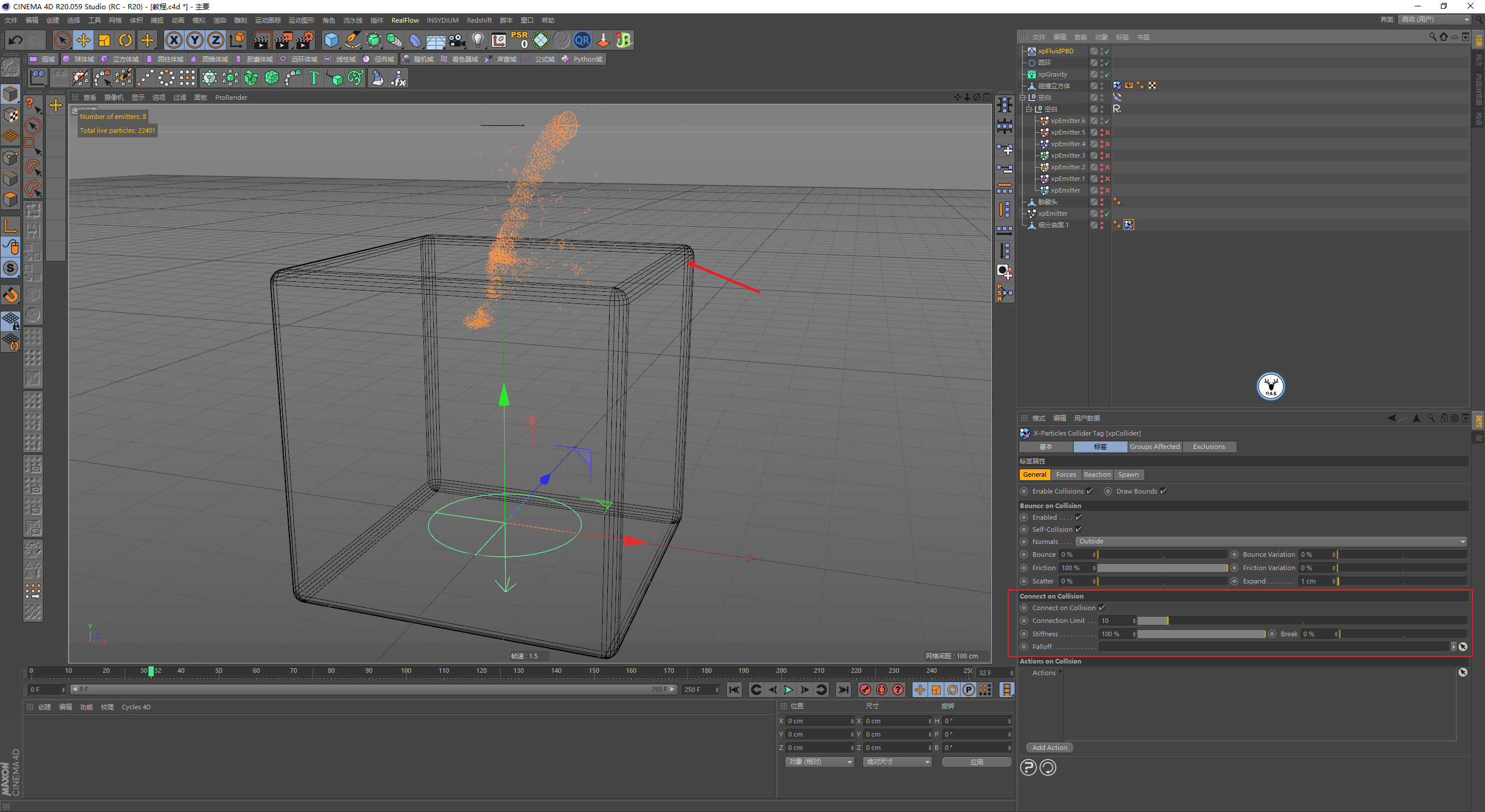Uncheck the Bounce Enabled checkbox
The height and width of the screenshot is (812, 1485).
[1078, 517]
